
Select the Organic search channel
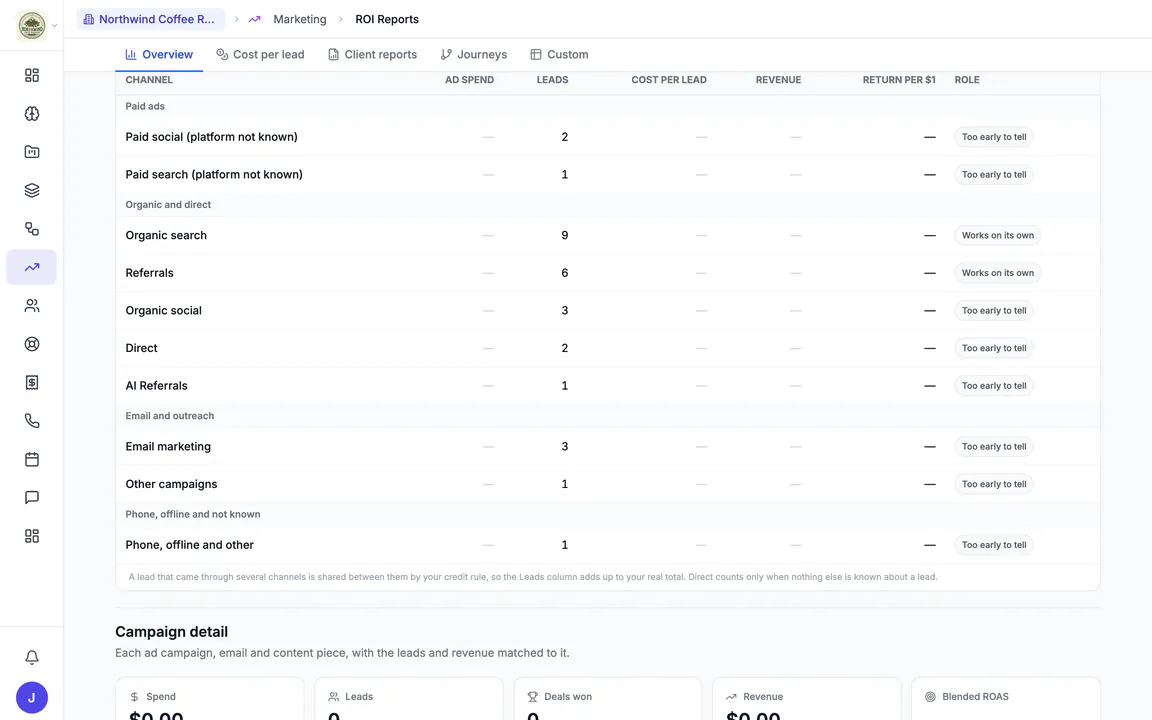(x=166, y=235)
